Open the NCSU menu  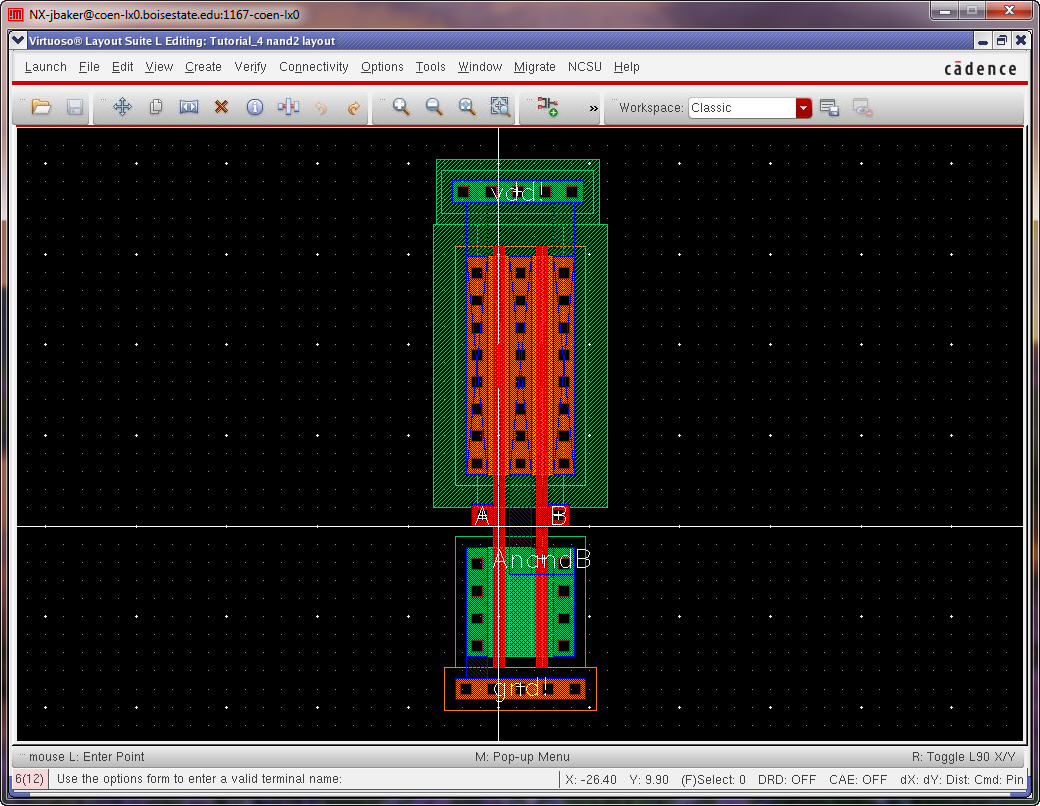(x=585, y=67)
